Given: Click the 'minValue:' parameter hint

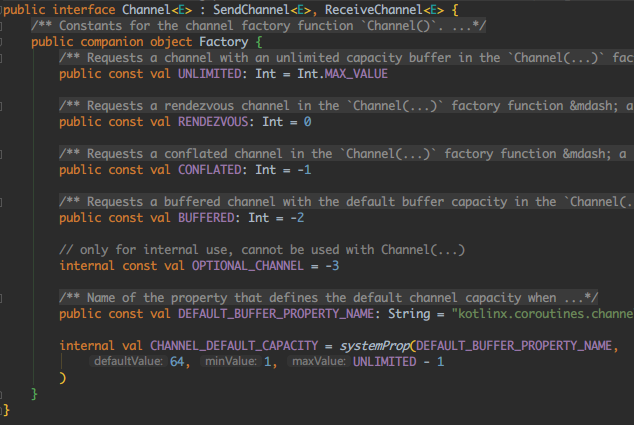Looking at the screenshot, I should tap(231, 361).
